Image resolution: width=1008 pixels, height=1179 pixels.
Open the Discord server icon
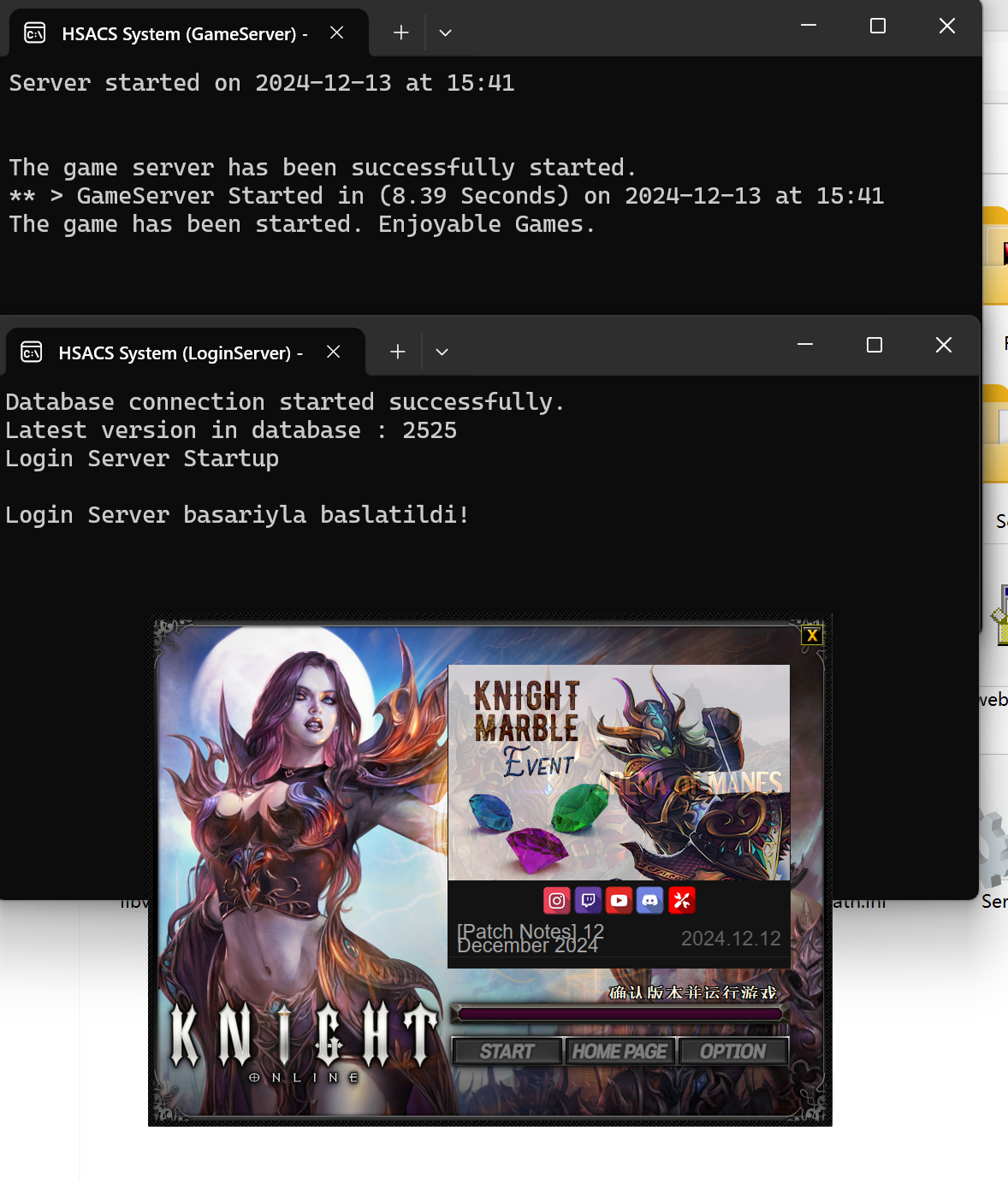coord(650,900)
